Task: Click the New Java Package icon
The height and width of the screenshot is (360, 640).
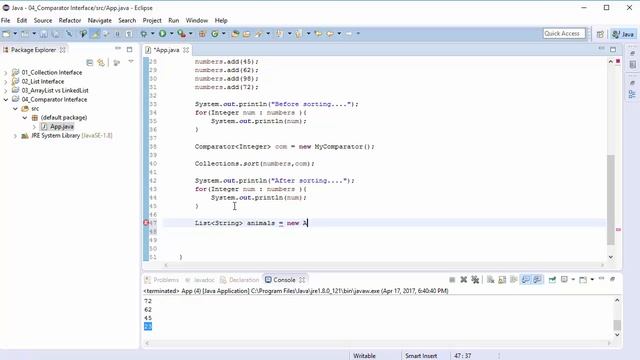Action: pos(202,34)
